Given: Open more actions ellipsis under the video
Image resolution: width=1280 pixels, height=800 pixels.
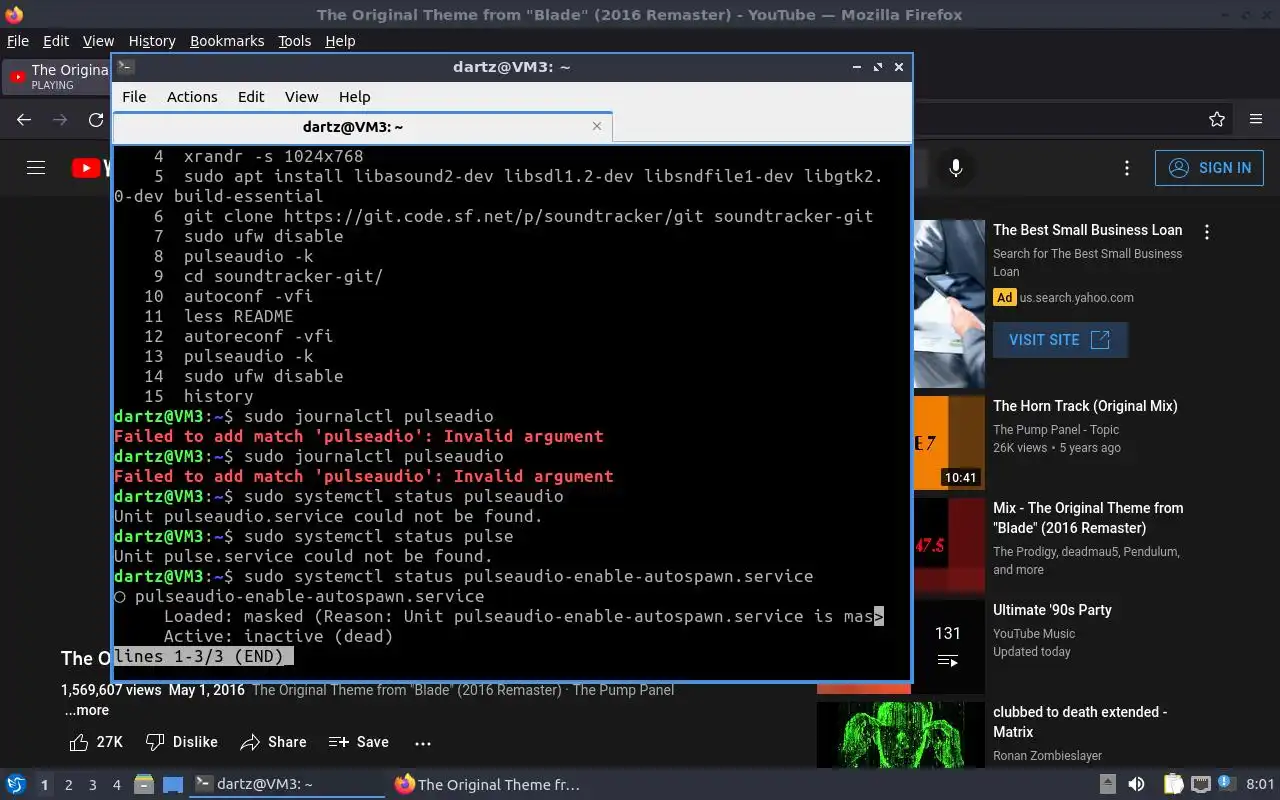Looking at the screenshot, I should [x=423, y=743].
